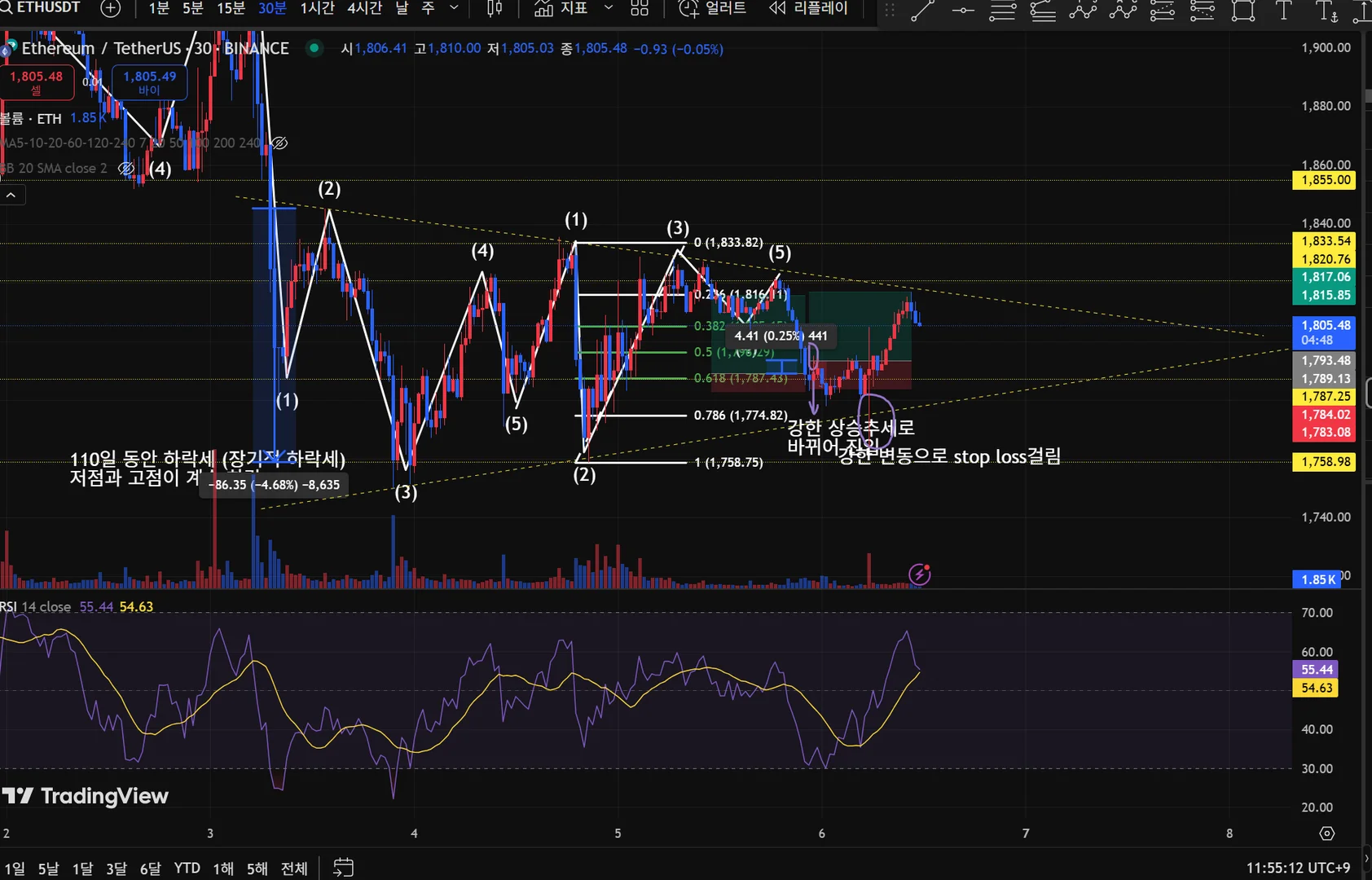Select the text annotation tool
The height and width of the screenshot is (880, 1372).
pyautogui.click(x=1283, y=10)
